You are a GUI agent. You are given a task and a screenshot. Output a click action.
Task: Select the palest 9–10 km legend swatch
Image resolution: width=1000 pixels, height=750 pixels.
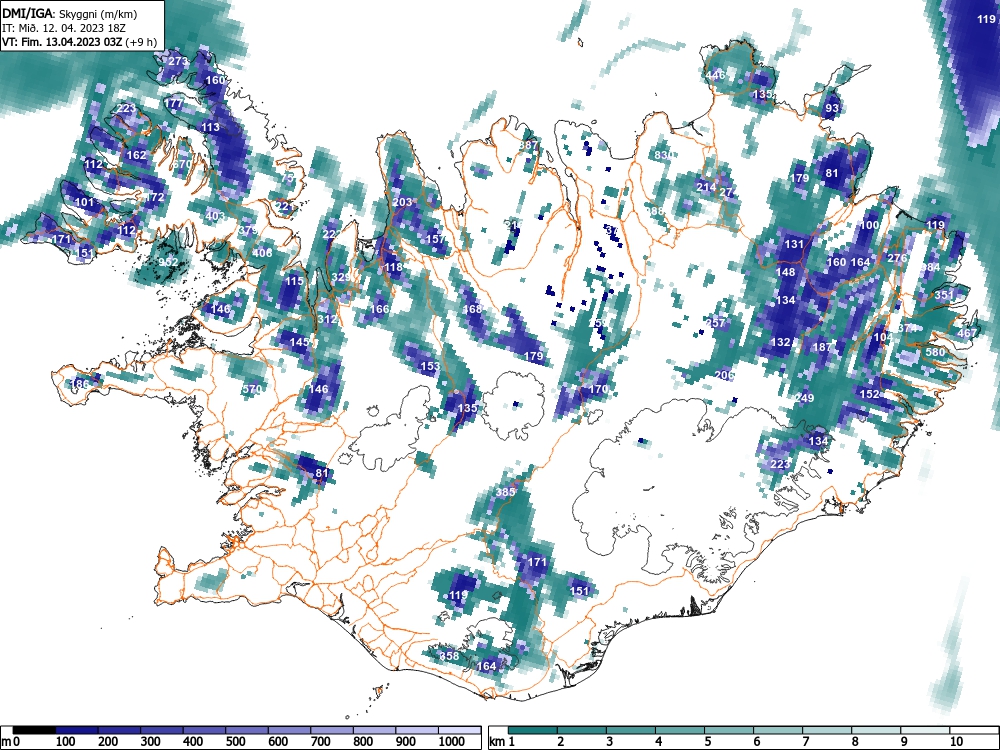(x=925, y=730)
